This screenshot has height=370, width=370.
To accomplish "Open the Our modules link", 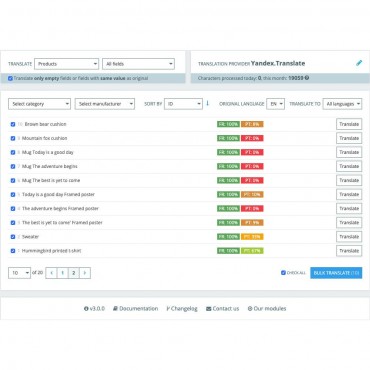I will tap(267, 309).
